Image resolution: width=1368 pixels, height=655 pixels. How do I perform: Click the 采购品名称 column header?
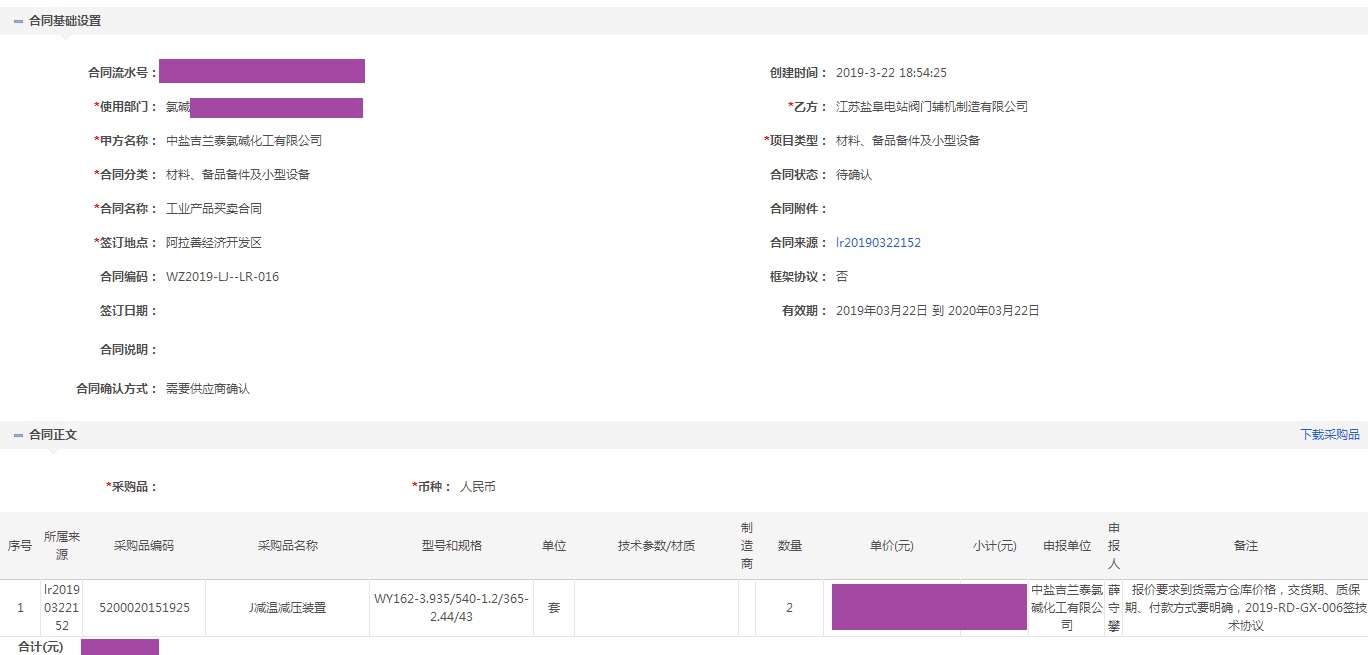pyautogui.click(x=288, y=546)
